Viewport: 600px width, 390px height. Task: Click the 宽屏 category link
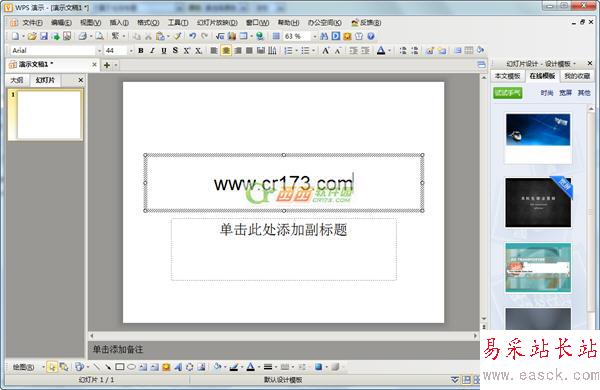click(x=565, y=93)
